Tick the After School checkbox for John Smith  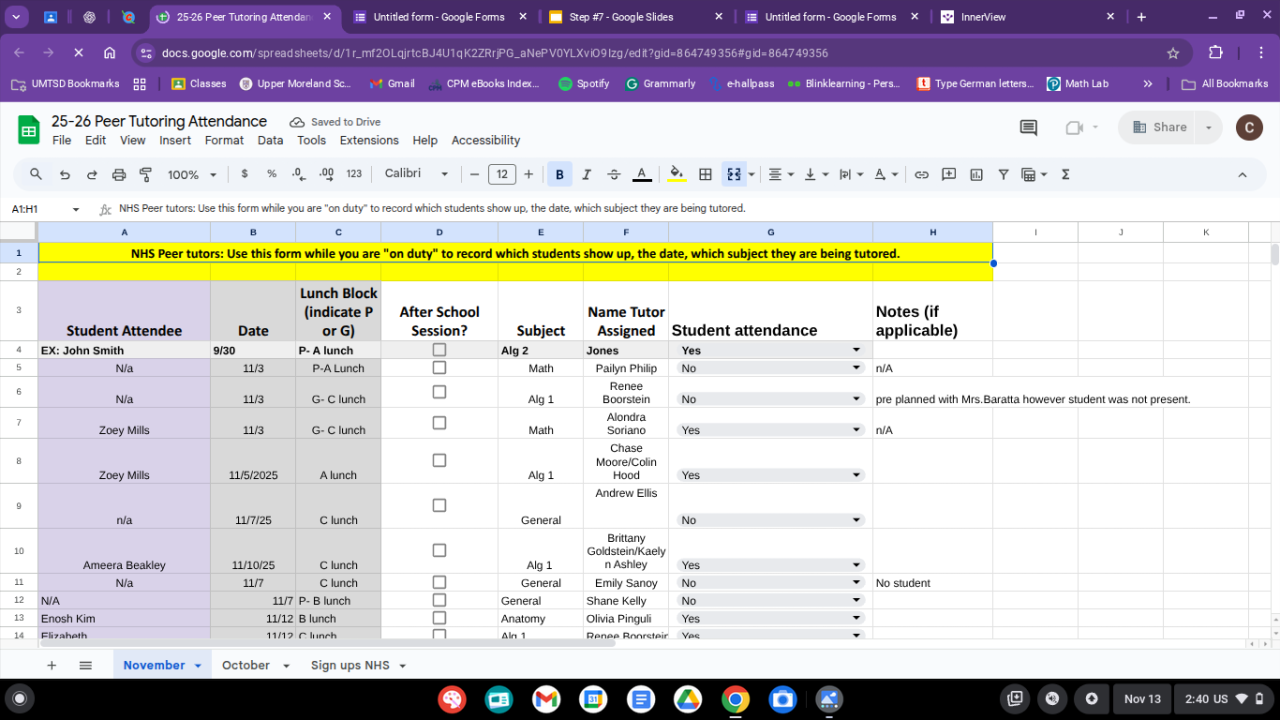(439, 350)
